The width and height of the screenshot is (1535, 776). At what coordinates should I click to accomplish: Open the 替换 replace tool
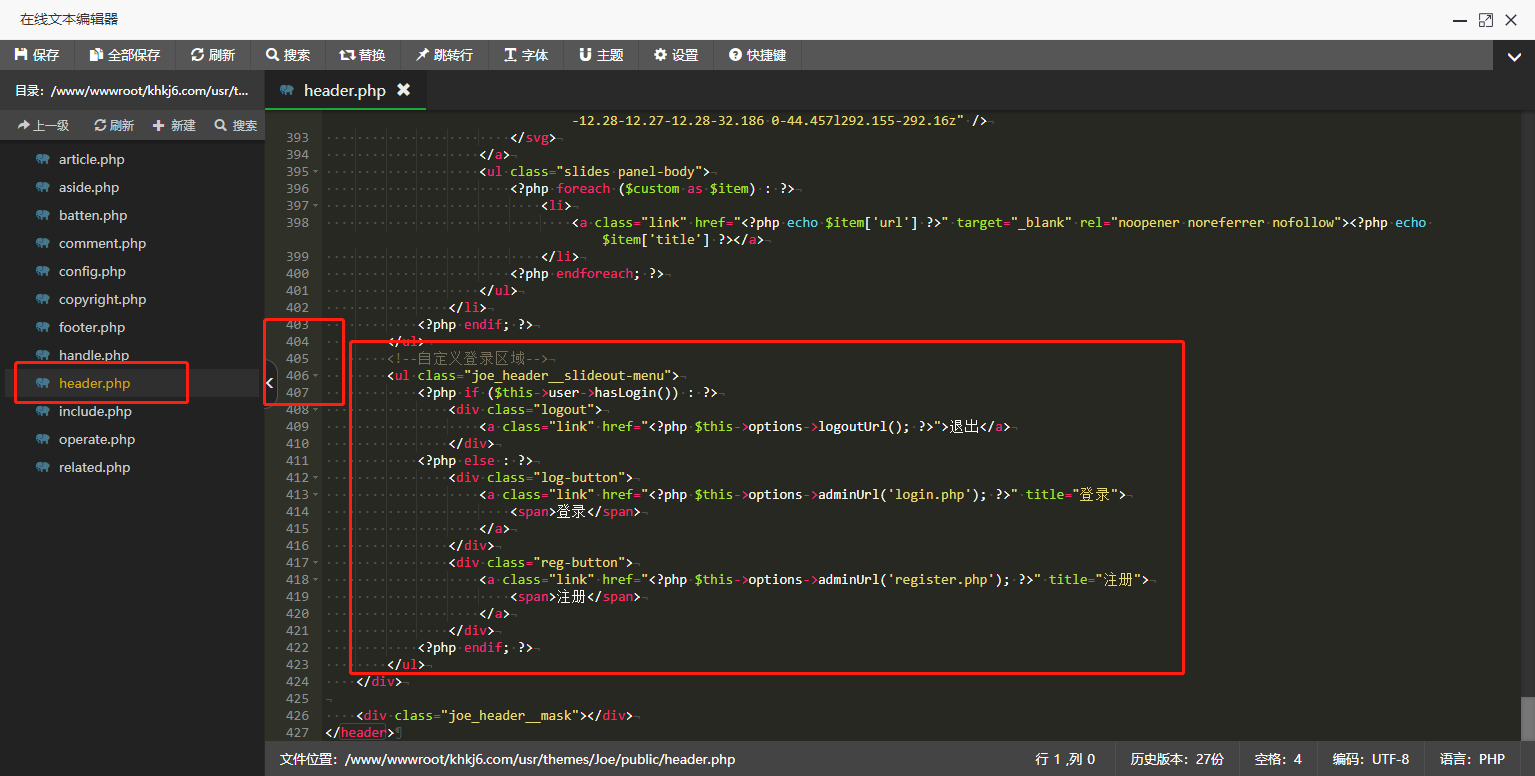point(363,55)
